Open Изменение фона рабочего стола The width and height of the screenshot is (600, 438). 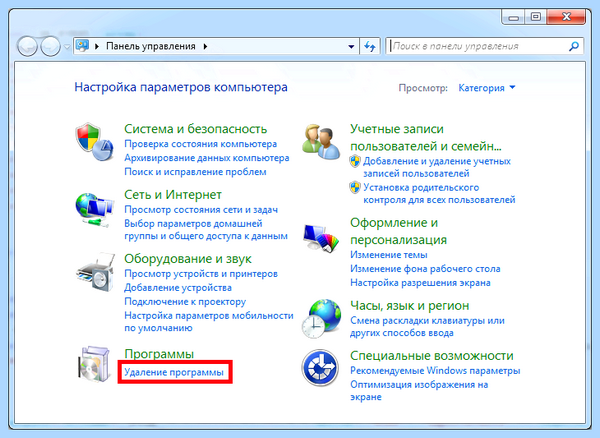click(x=425, y=269)
